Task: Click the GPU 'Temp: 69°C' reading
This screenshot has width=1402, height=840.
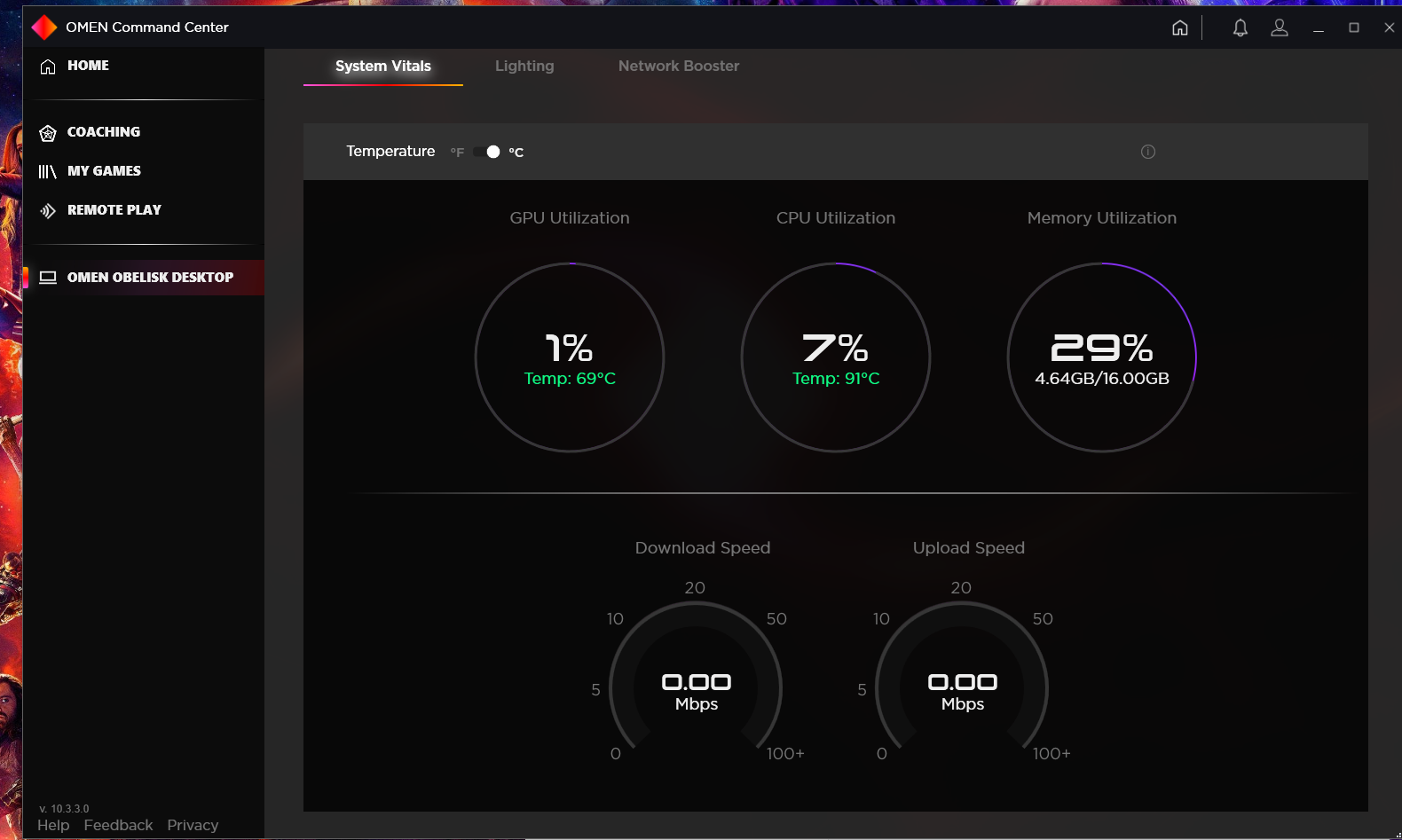Action: 570,379
